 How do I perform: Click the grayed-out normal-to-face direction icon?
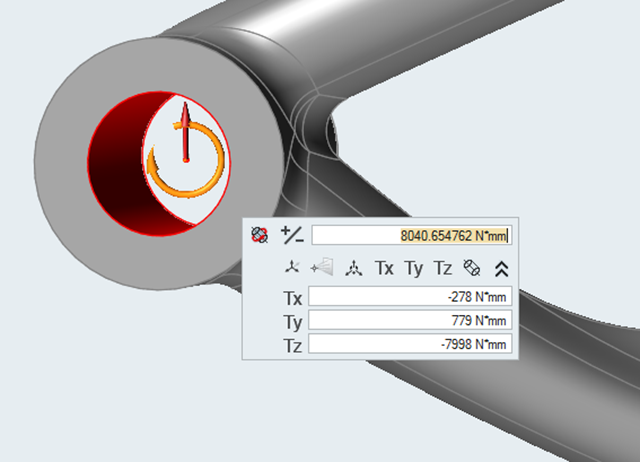click(322, 268)
